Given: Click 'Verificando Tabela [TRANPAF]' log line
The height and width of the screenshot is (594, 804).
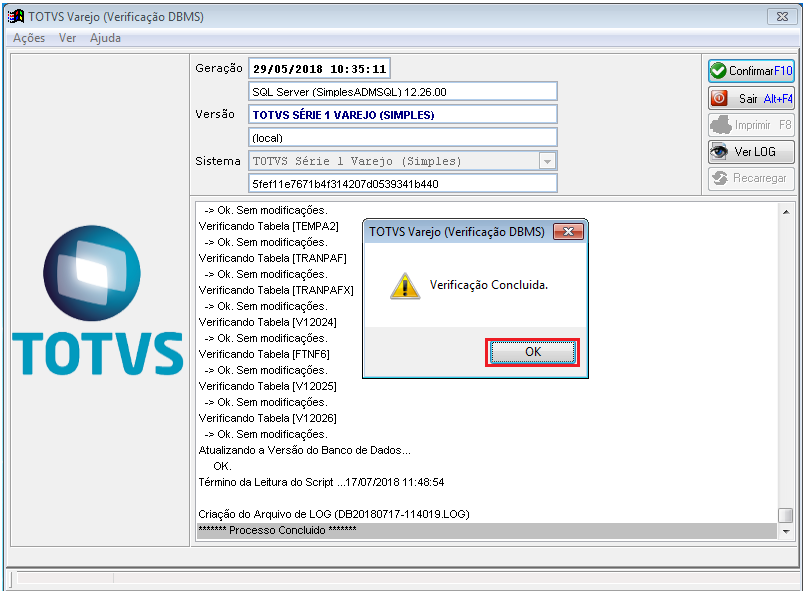Looking at the screenshot, I should 273,258.
